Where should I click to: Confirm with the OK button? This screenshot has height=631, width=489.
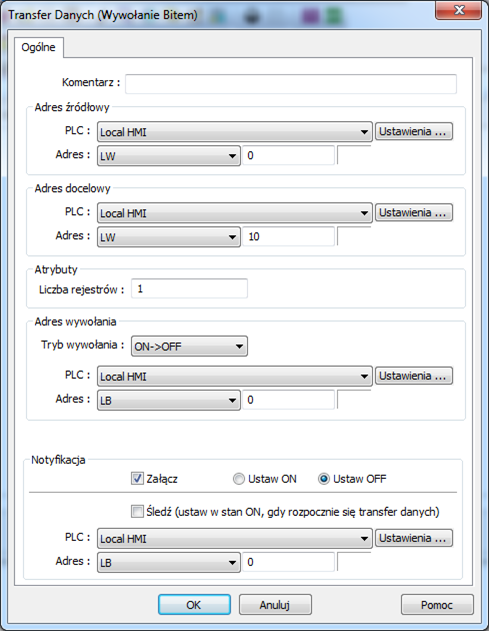[x=194, y=604]
